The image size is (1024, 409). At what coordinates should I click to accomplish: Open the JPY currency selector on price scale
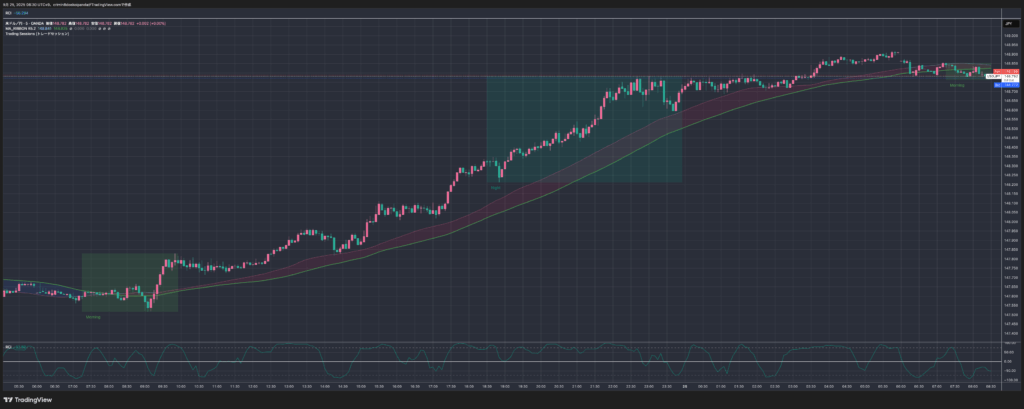click(x=1007, y=21)
